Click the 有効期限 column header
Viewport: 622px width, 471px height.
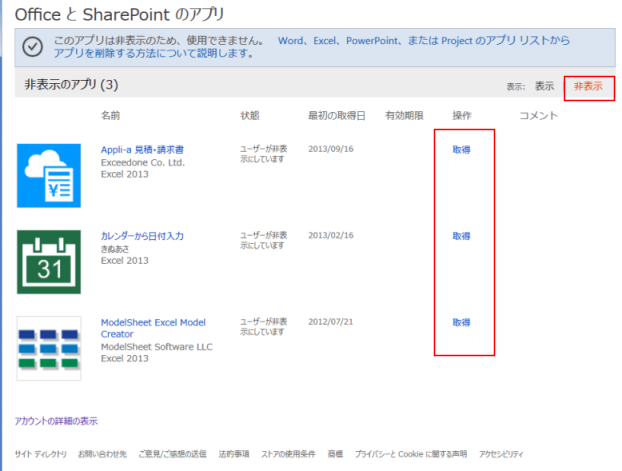(x=404, y=115)
